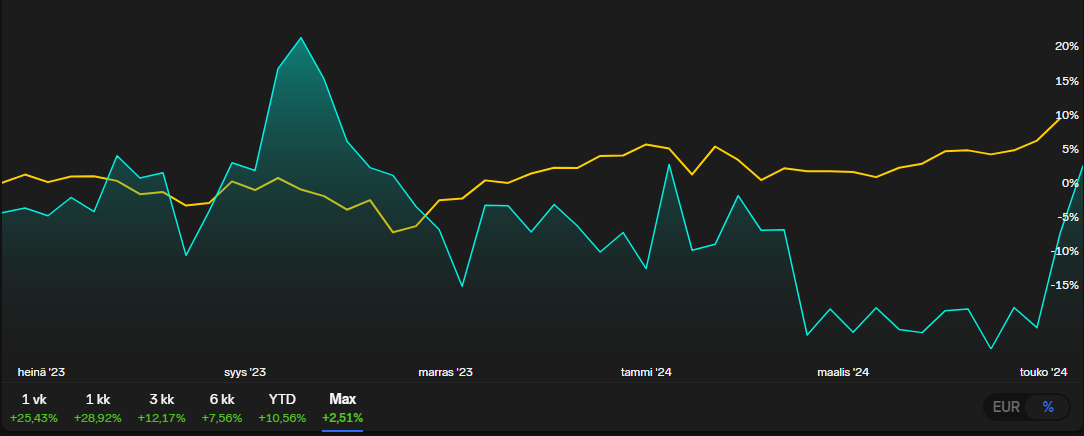Switch chart units to percent

[1048, 407]
